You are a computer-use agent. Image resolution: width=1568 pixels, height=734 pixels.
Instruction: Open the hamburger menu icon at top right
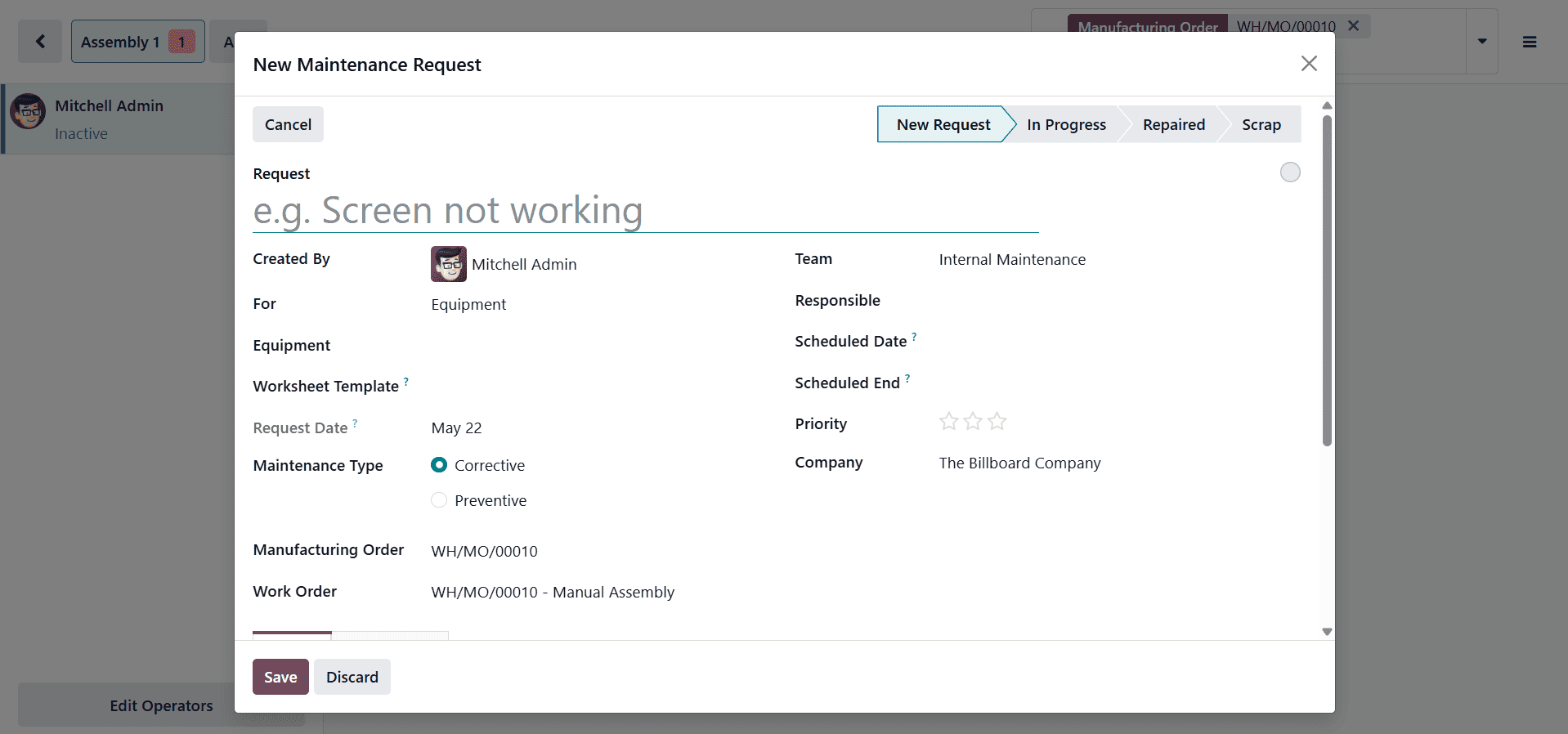point(1530,42)
